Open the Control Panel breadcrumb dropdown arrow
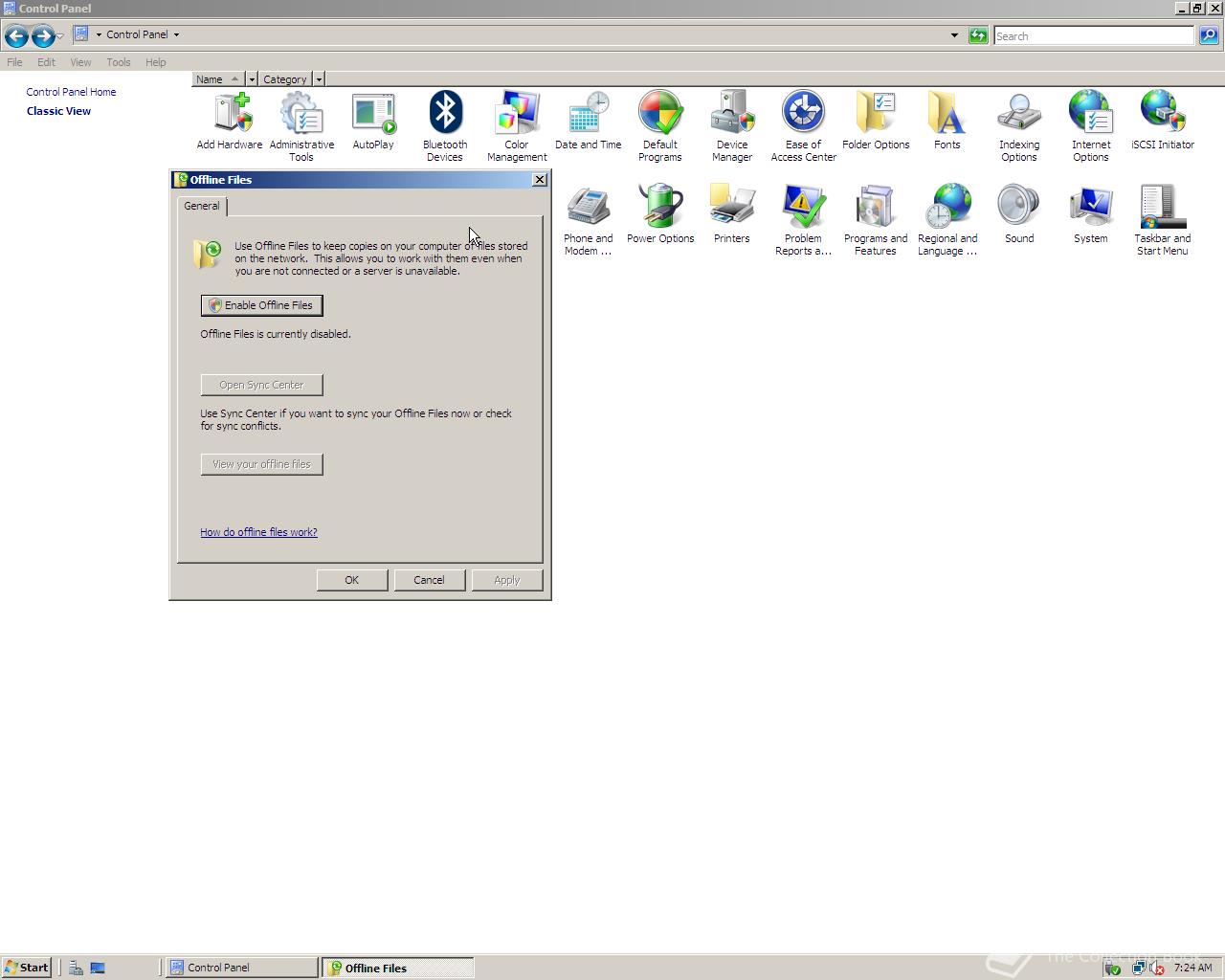This screenshot has height=980, width=1225. click(176, 34)
